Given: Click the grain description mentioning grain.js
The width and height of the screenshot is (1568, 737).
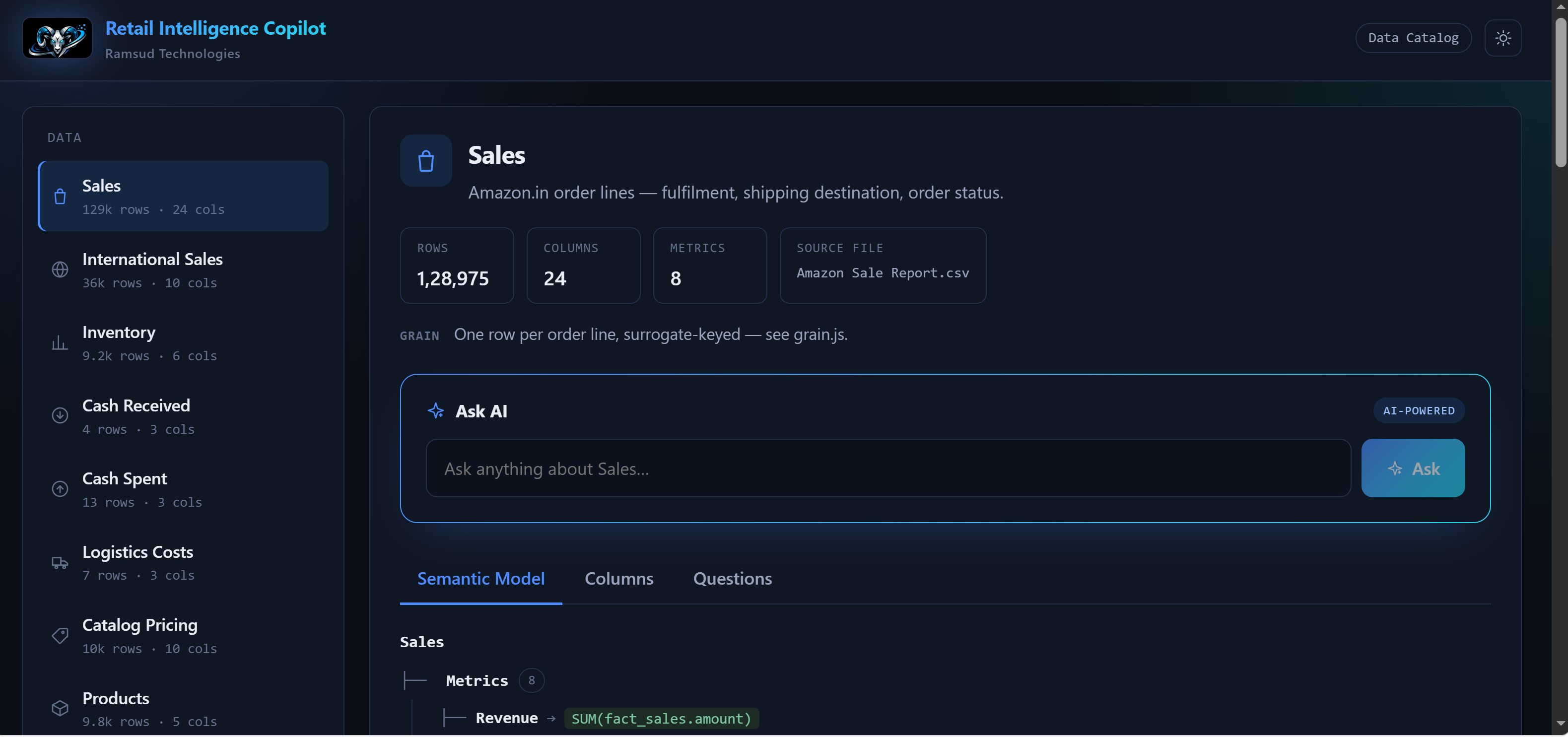Looking at the screenshot, I should (x=650, y=334).
